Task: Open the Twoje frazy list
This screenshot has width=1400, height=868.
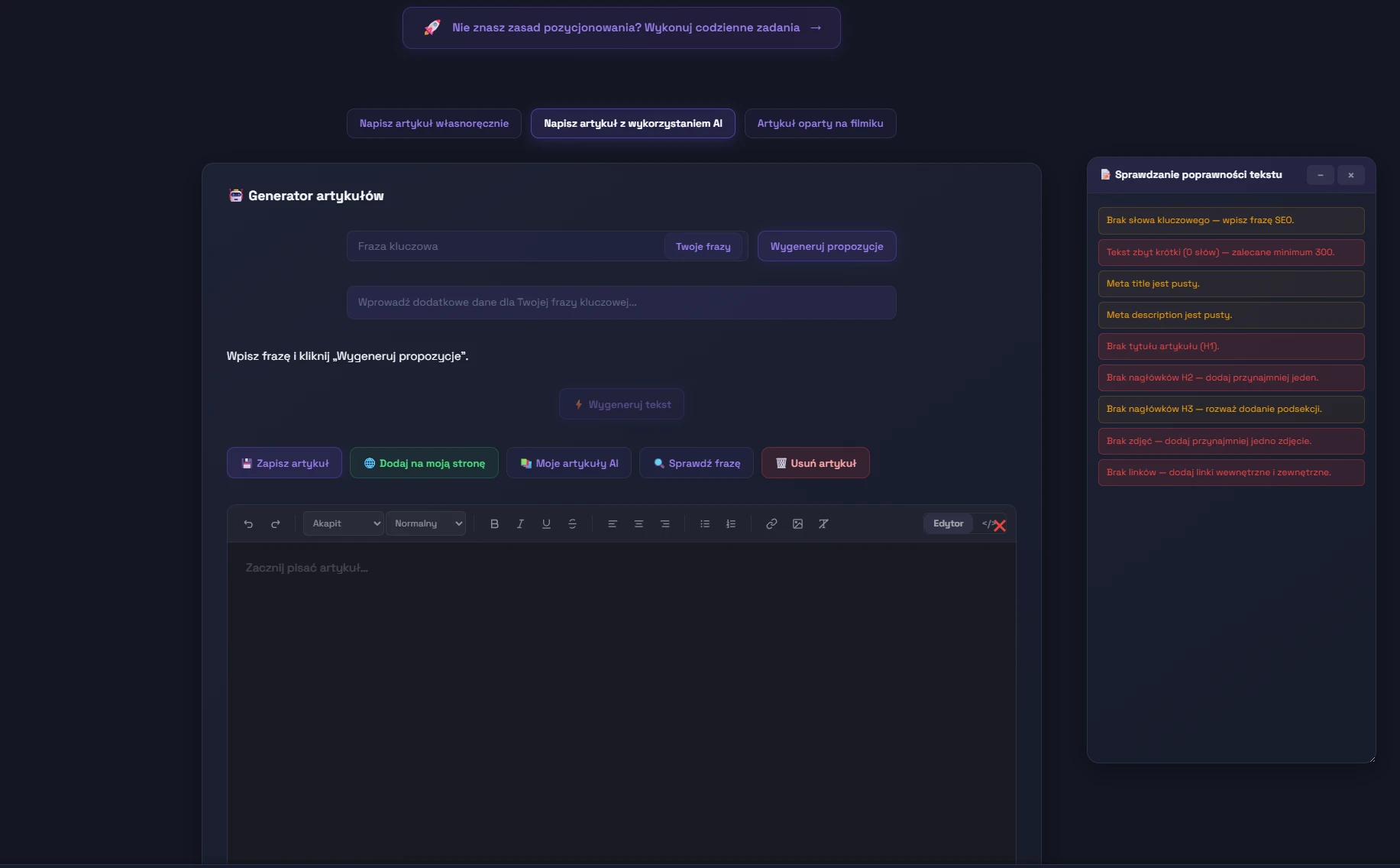Action: (703, 247)
